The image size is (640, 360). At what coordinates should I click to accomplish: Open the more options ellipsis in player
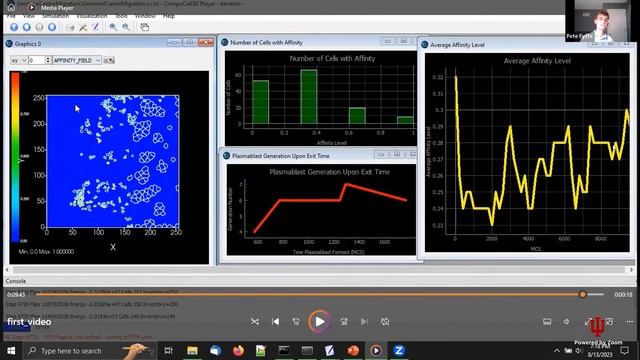(x=629, y=322)
